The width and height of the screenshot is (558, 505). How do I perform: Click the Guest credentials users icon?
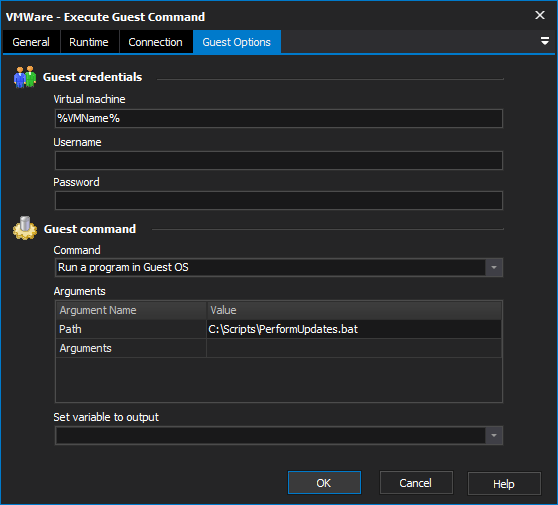pyautogui.click(x=25, y=77)
